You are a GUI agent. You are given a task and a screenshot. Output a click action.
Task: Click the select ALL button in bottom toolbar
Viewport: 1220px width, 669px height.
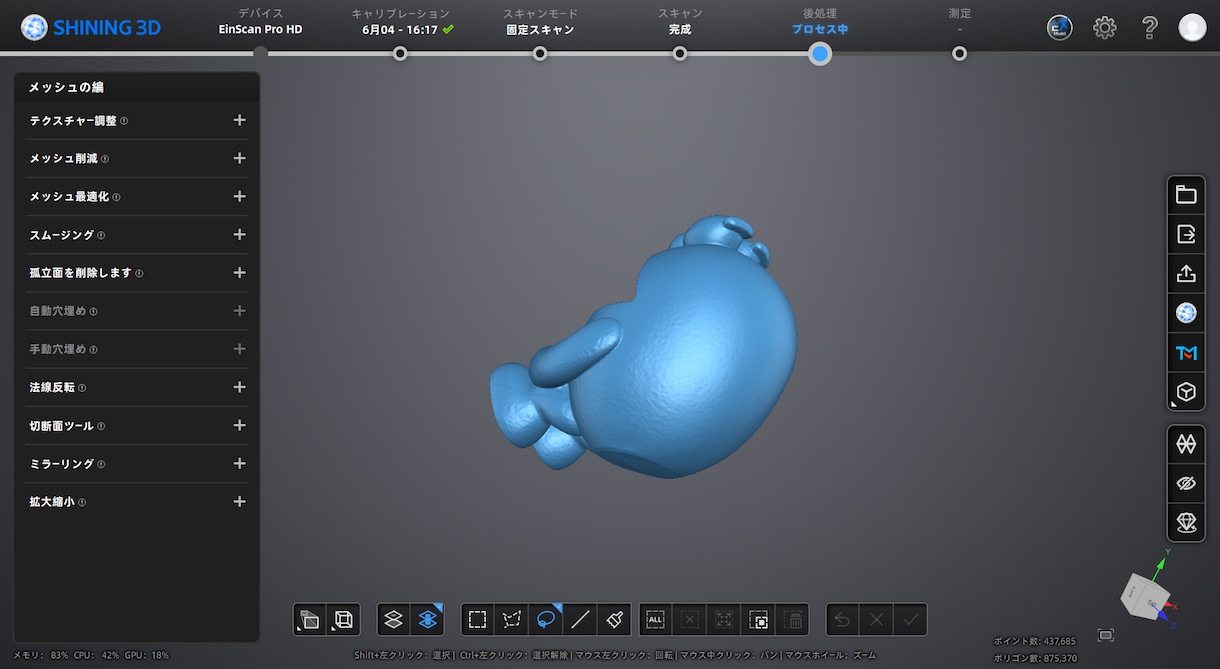click(x=656, y=620)
